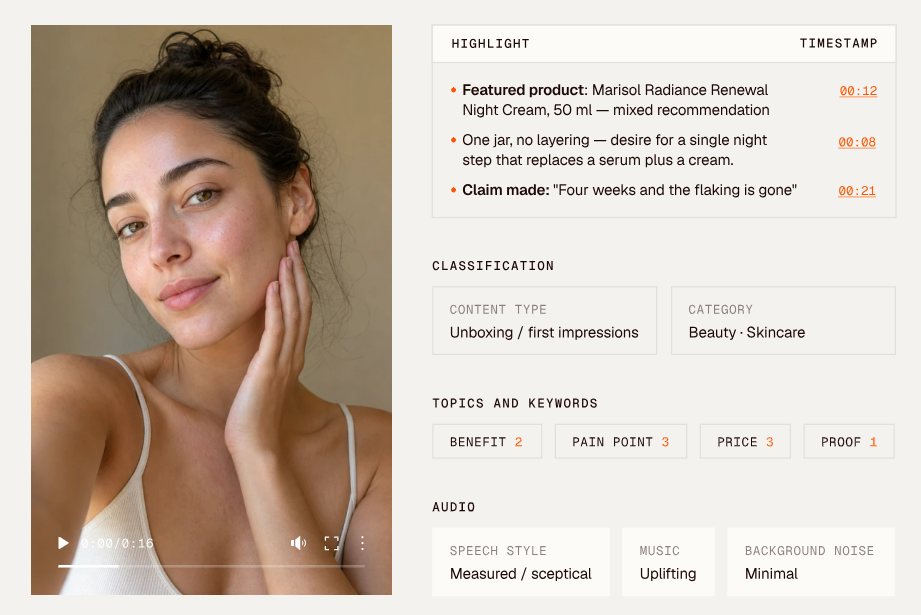Screen dimensions: 921x615
Task: Click the TIMESTAMP column header
Action: [x=838, y=43]
